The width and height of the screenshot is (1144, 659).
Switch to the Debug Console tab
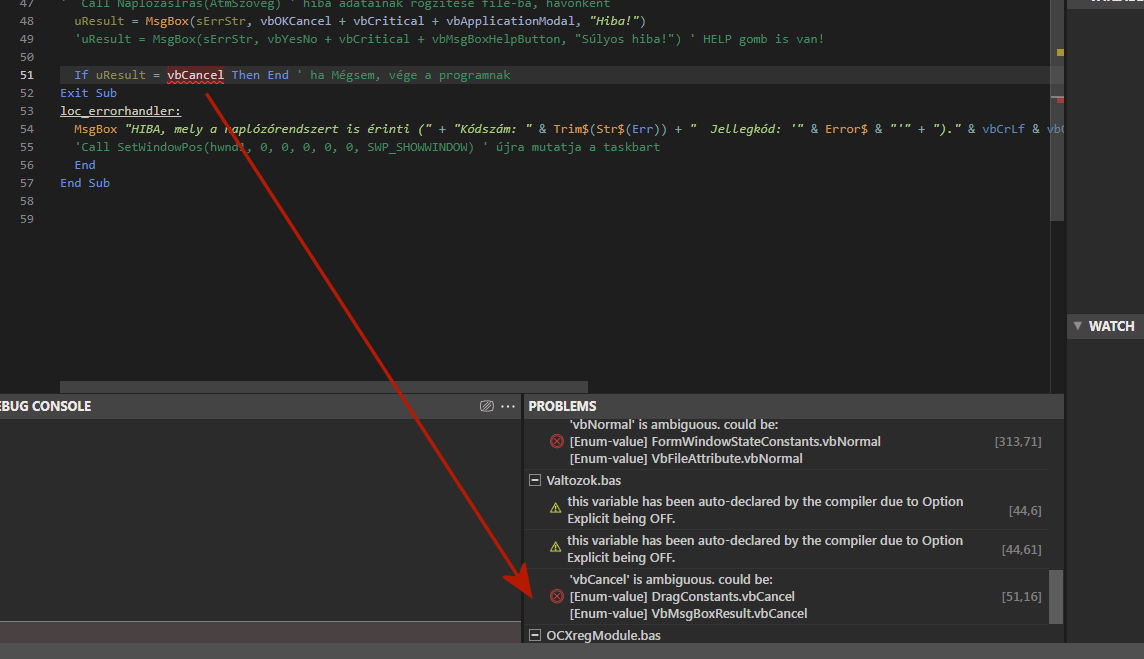[45, 405]
